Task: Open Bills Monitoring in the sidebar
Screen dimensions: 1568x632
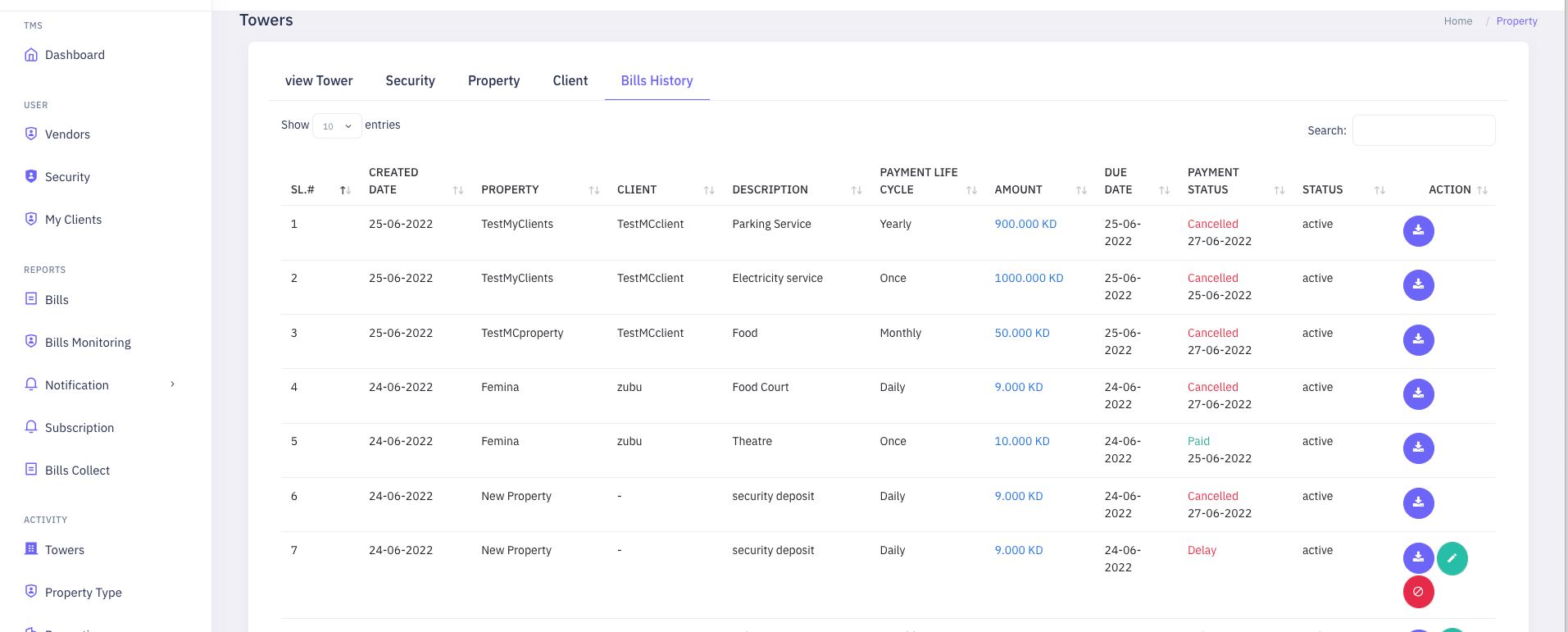Action: (x=88, y=343)
